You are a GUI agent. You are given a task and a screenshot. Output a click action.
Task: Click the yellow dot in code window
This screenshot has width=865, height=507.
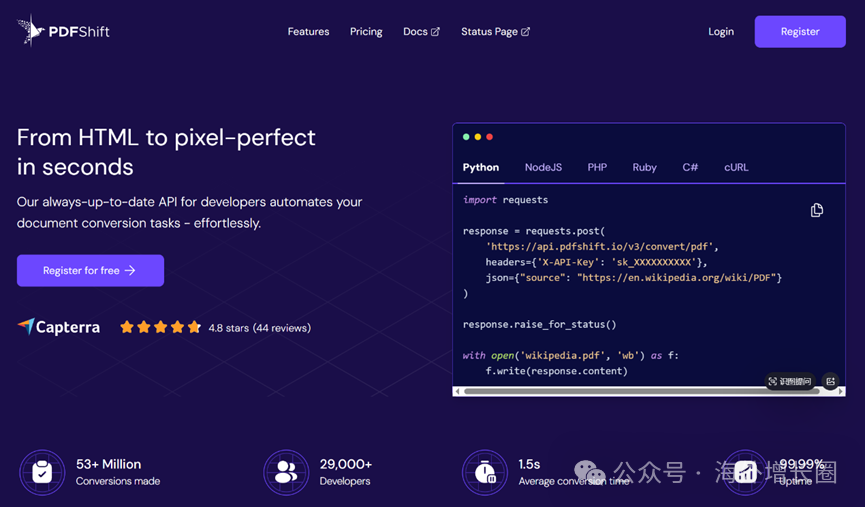coord(478,137)
